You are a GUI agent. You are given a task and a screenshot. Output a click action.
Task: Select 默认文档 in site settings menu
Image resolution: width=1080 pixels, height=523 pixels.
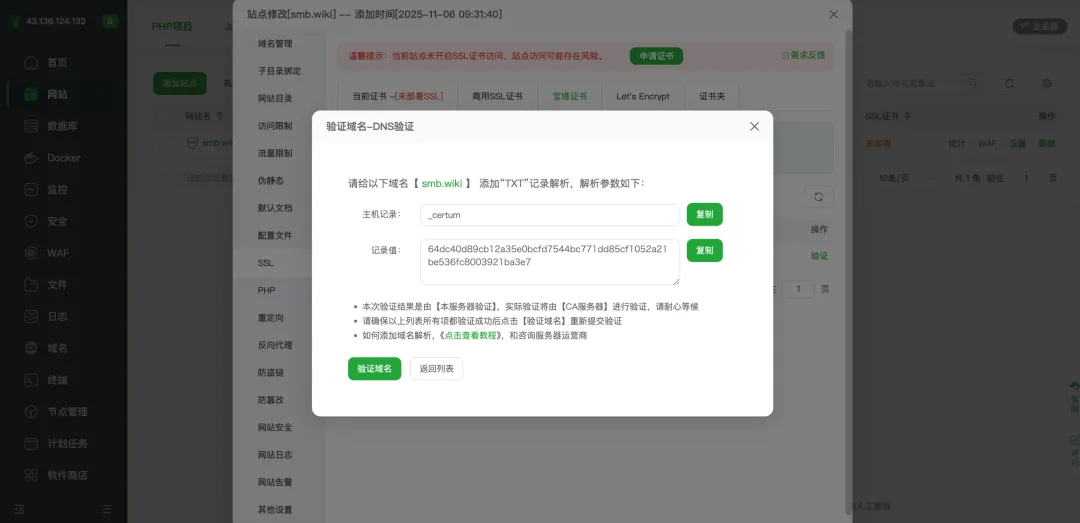[275, 208]
